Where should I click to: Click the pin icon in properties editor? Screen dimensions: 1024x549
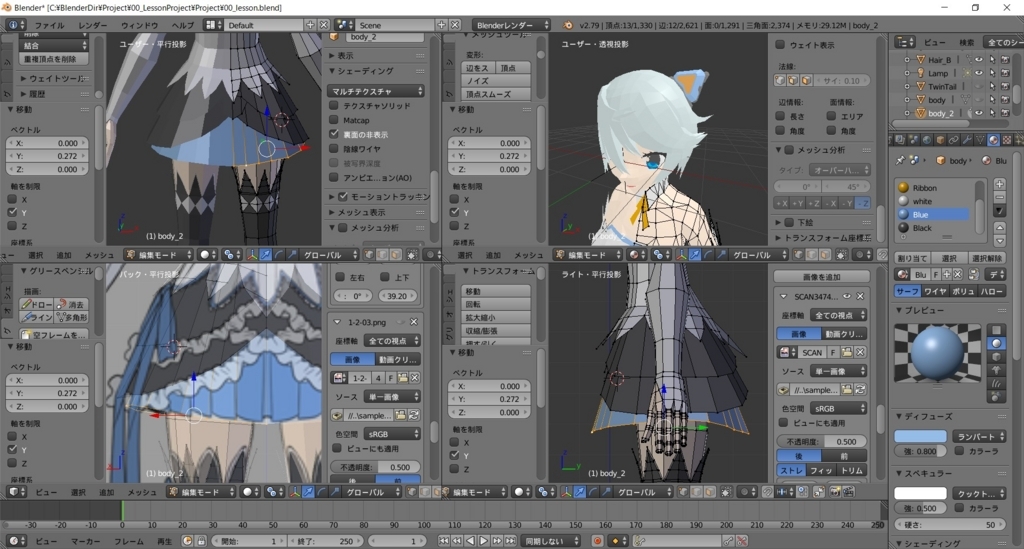pyautogui.click(x=901, y=160)
